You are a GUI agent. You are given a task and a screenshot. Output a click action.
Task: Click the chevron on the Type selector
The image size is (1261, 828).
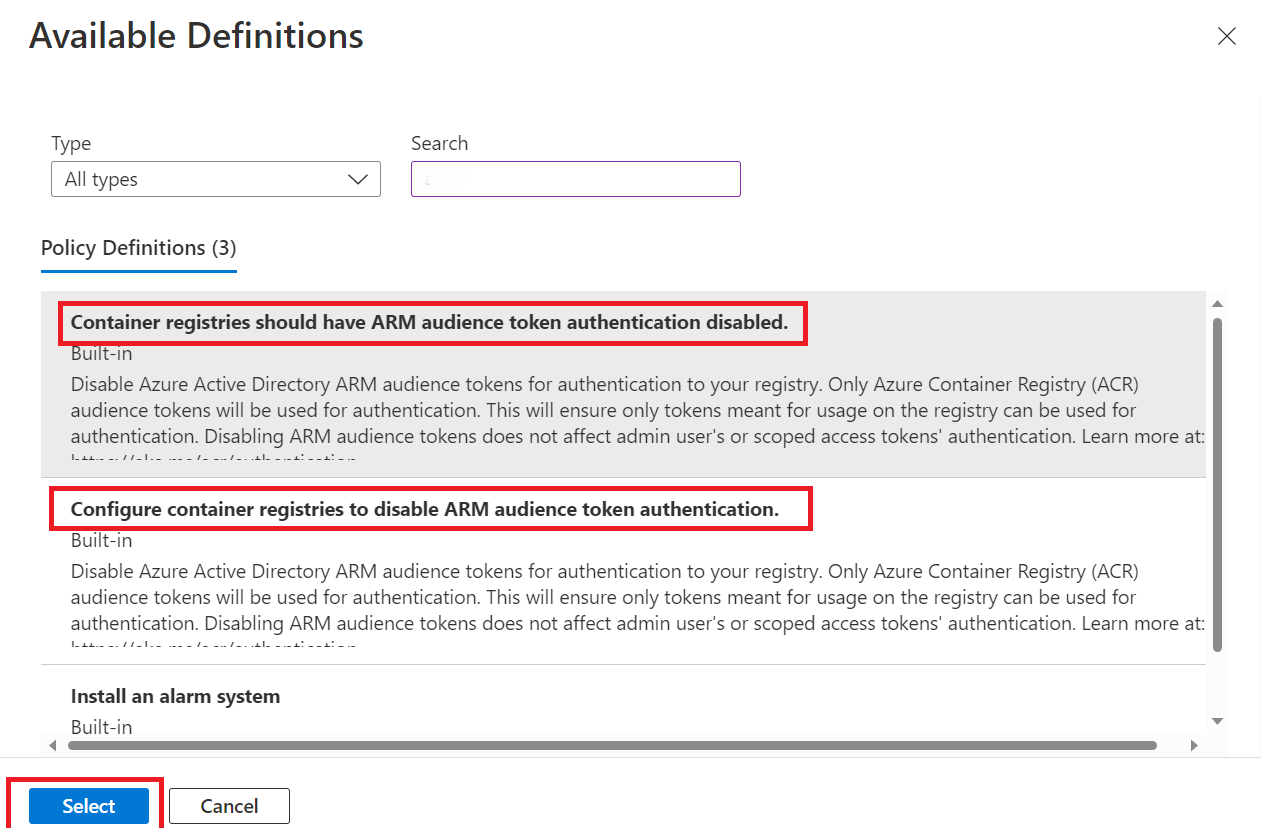point(358,179)
